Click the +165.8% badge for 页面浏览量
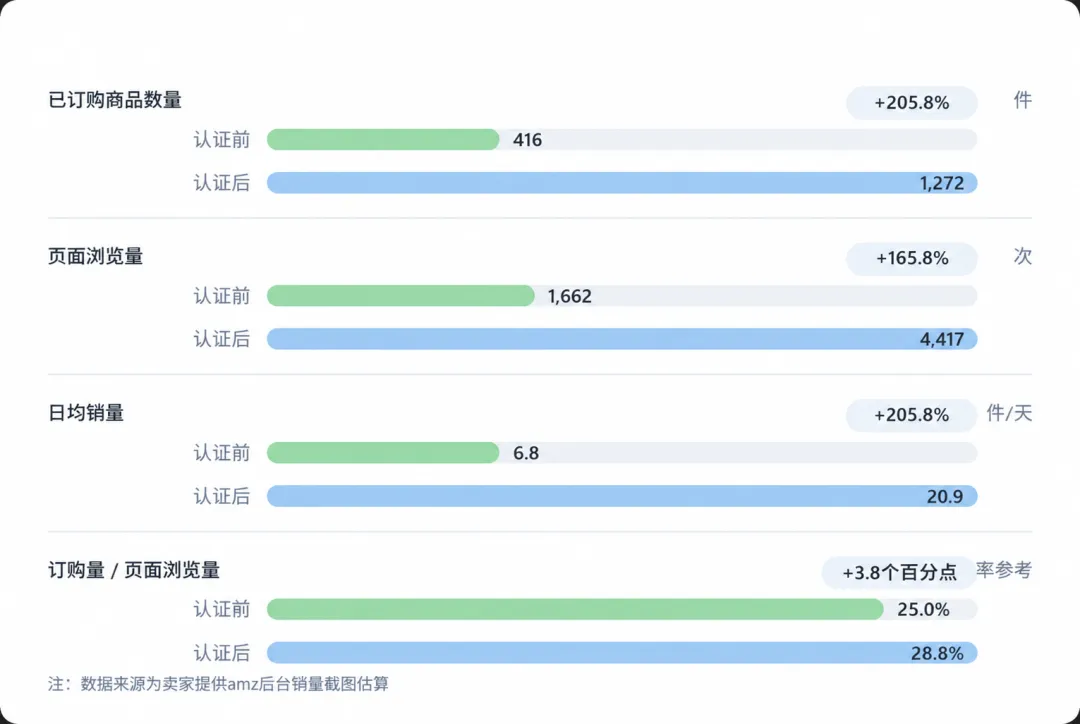This screenshot has height=724, width=1080. click(911, 258)
